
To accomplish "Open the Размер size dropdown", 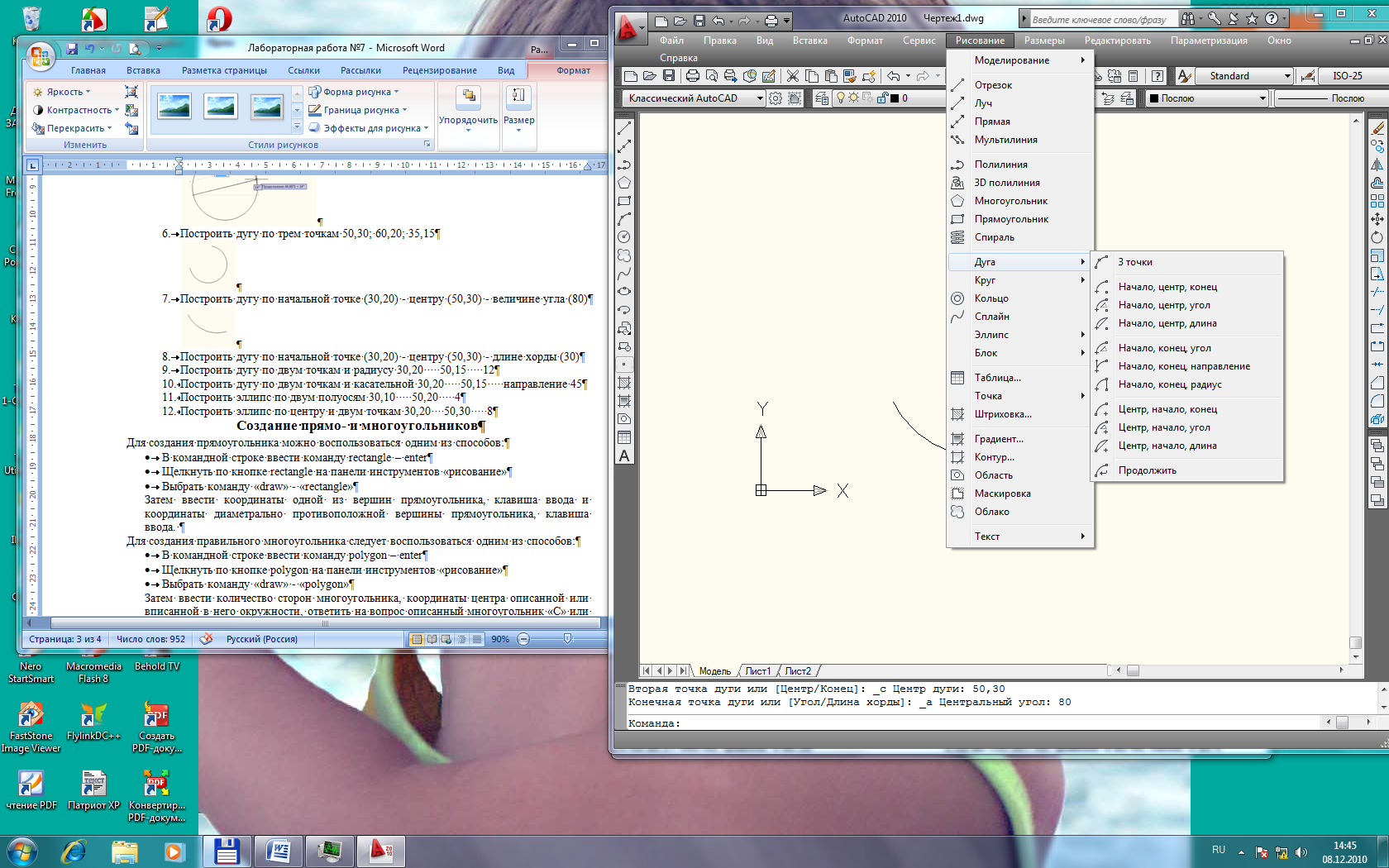I will (x=518, y=109).
